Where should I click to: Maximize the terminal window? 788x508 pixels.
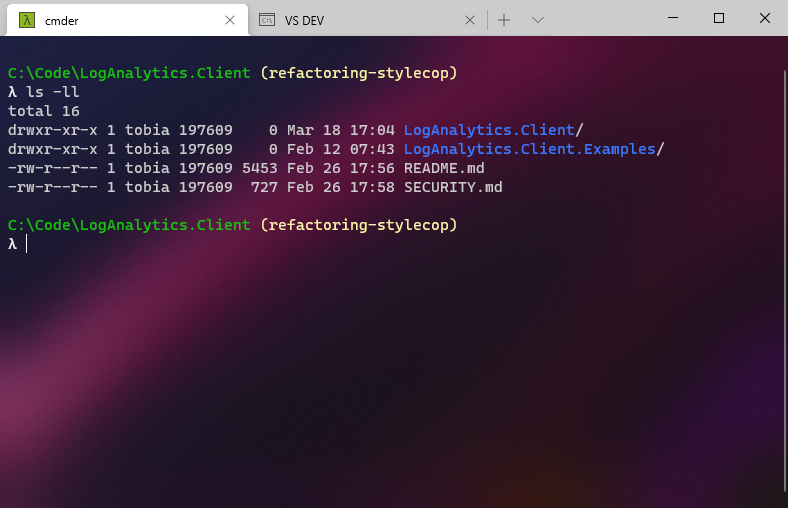pyautogui.click(x=718, y=18)
